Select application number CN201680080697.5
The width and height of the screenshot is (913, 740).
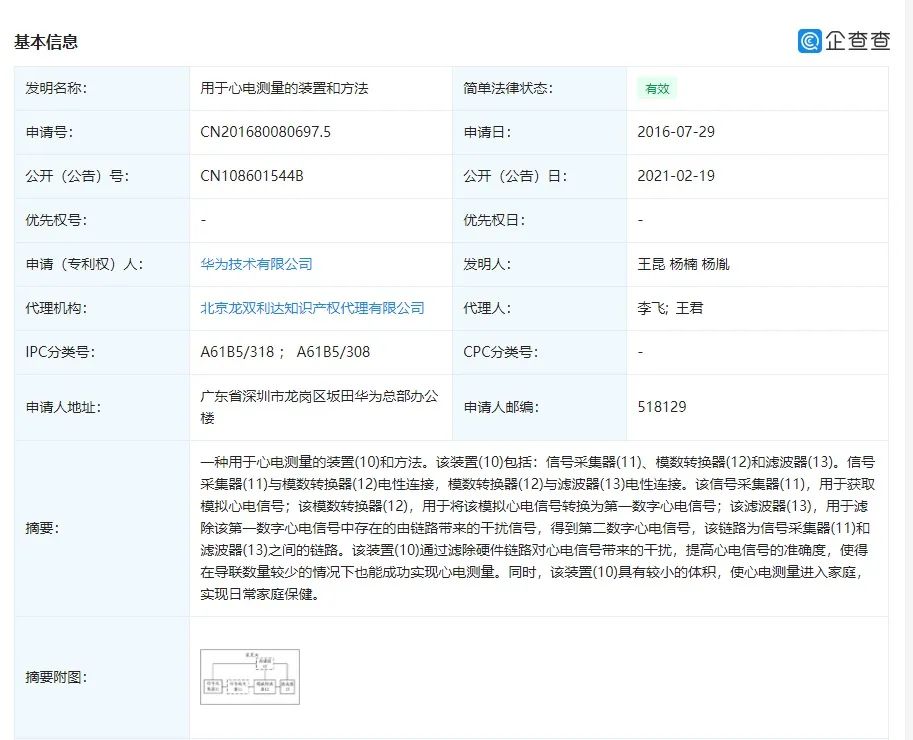pyautogui.click(x=265, y=132)
